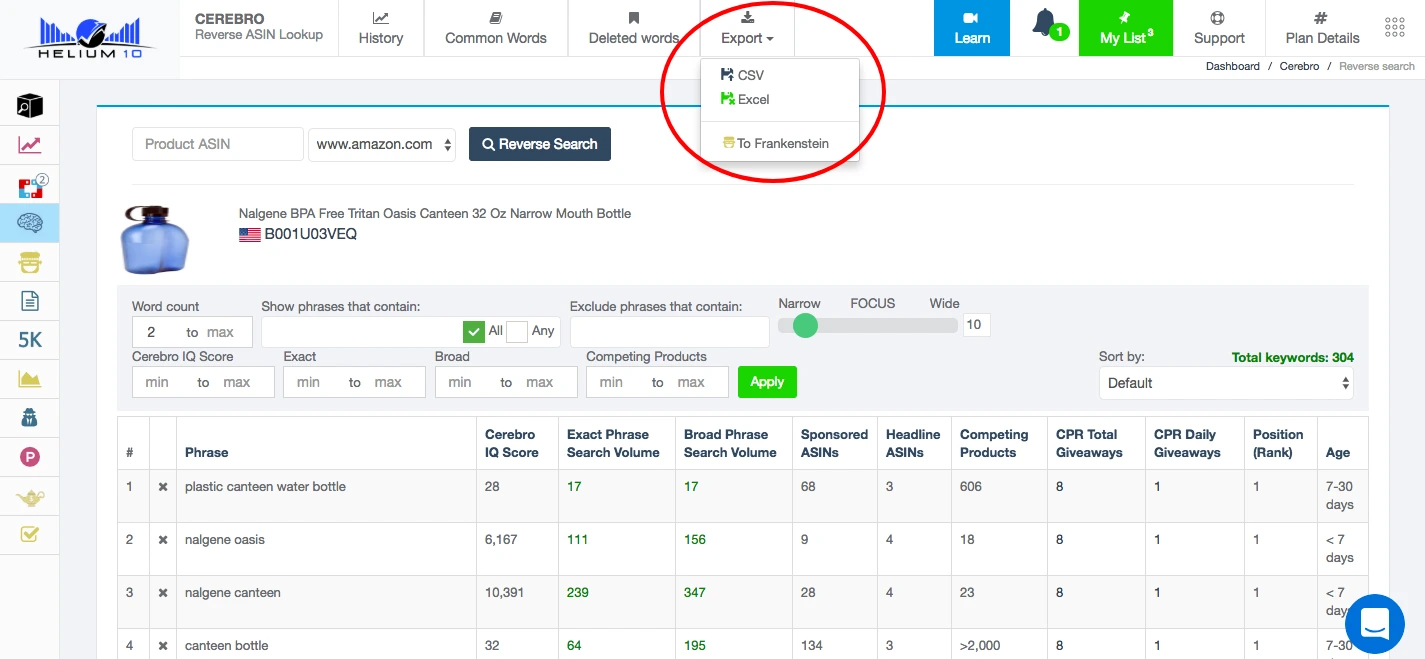Uncheck the All phrases checkbox
This screenshot has height=659, width=1425.
coord(474,330)
